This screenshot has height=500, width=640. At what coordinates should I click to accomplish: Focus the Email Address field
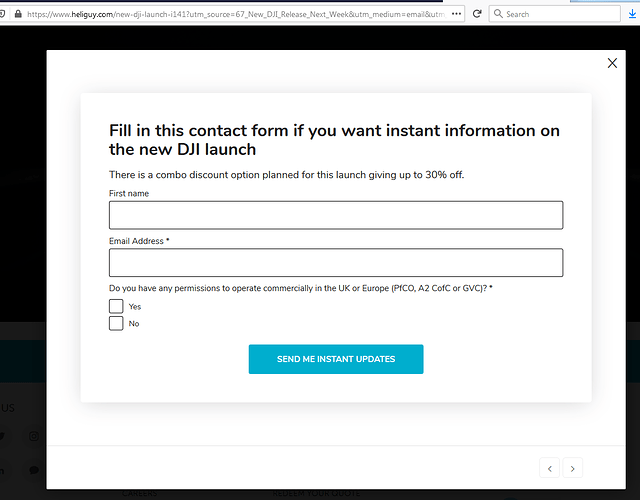coord(336,262)
